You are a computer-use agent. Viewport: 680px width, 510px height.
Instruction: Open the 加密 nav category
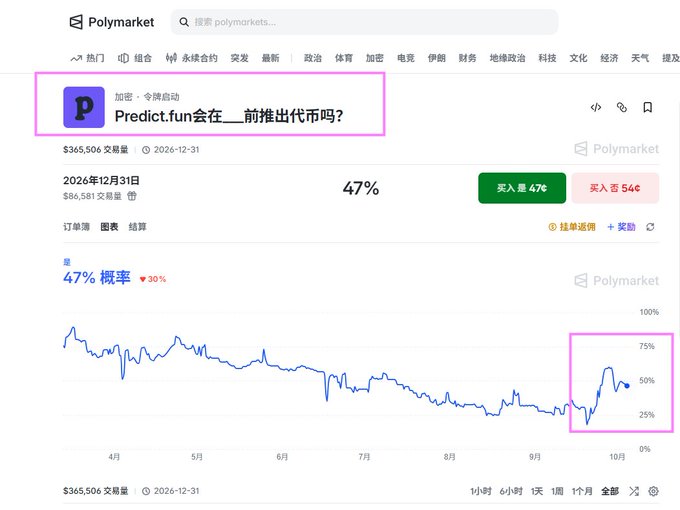point(375,58)
